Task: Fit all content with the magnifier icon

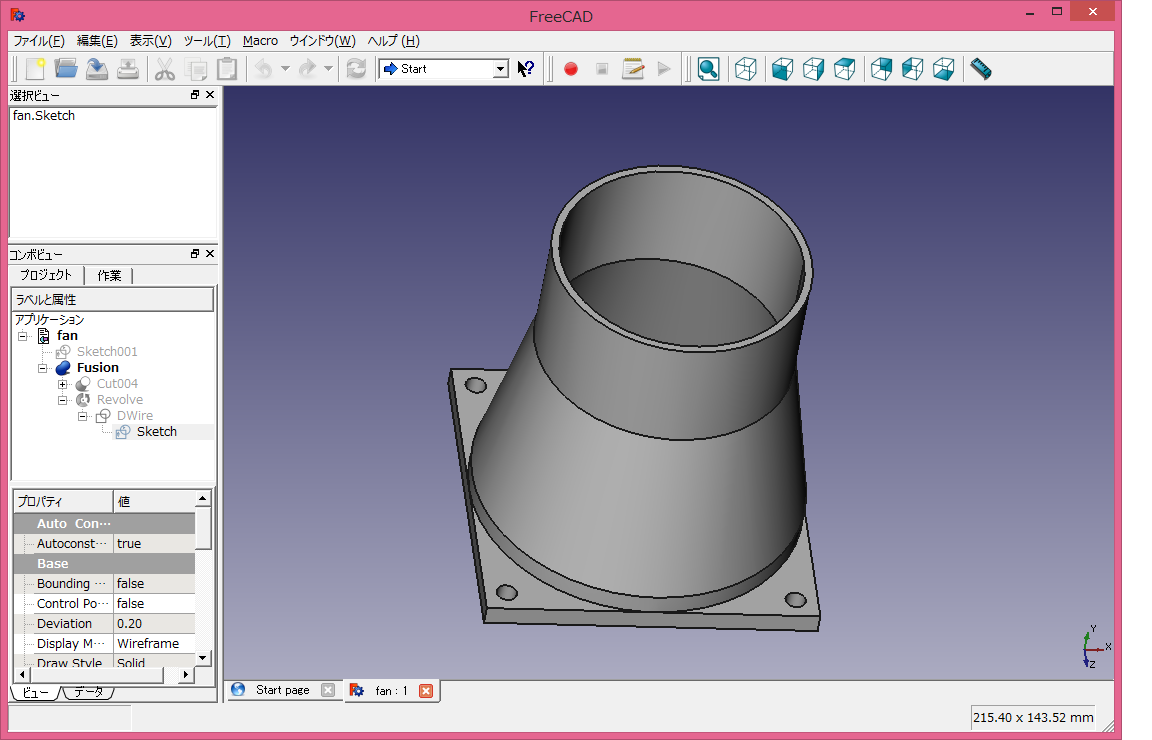Action: click(708, 69)
